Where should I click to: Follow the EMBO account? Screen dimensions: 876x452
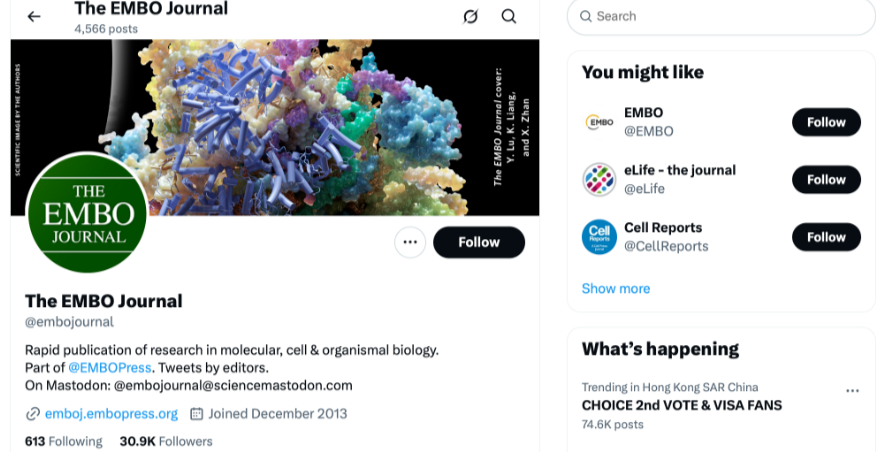pos(826,122)
